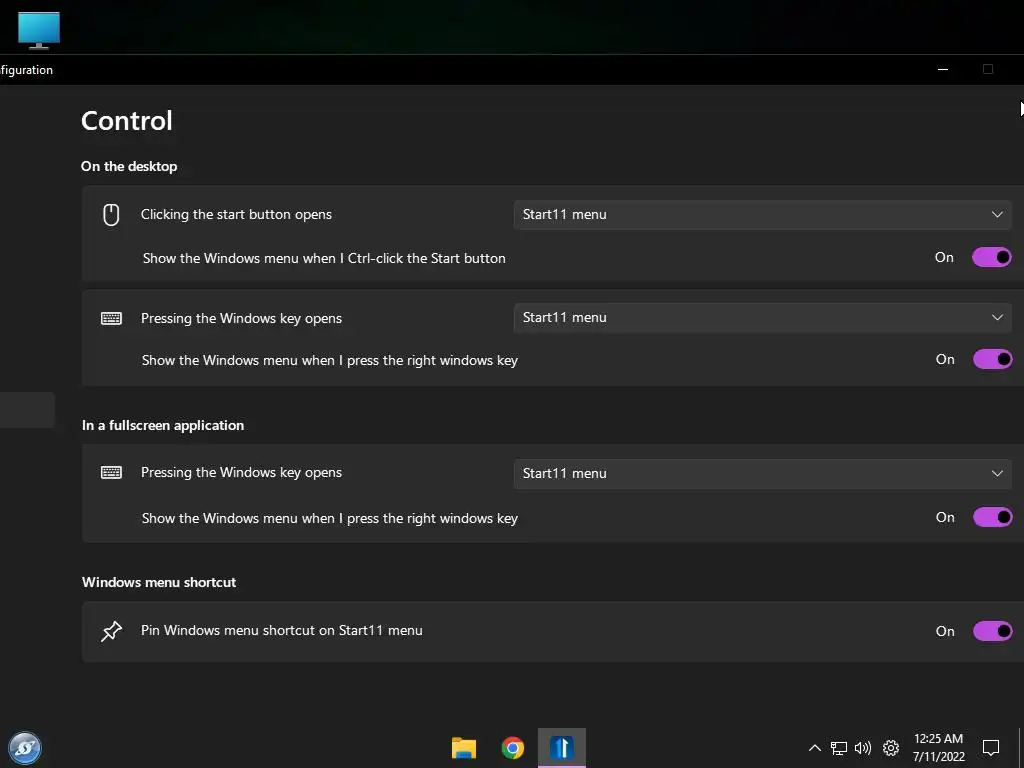Viewport: 1024px width, 768px height.
Task: Click the This PC desktop icon
Action: click(x=39, y=30)
